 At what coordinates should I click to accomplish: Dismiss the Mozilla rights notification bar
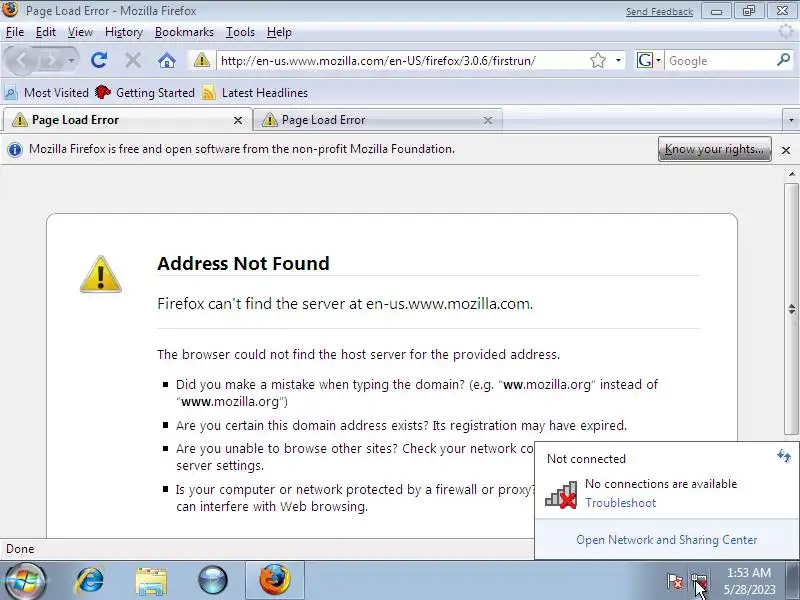pyautogui.click(x=786, y=150)
